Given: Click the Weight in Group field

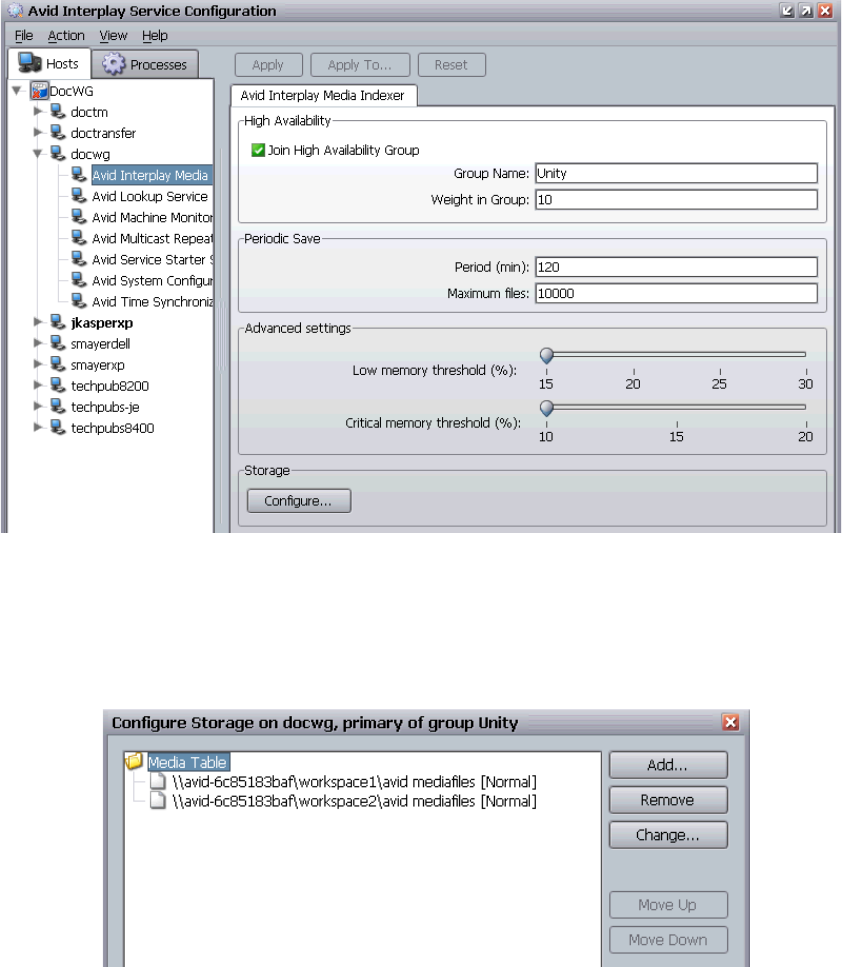Looking at the screenshot, I should (676, 199).
